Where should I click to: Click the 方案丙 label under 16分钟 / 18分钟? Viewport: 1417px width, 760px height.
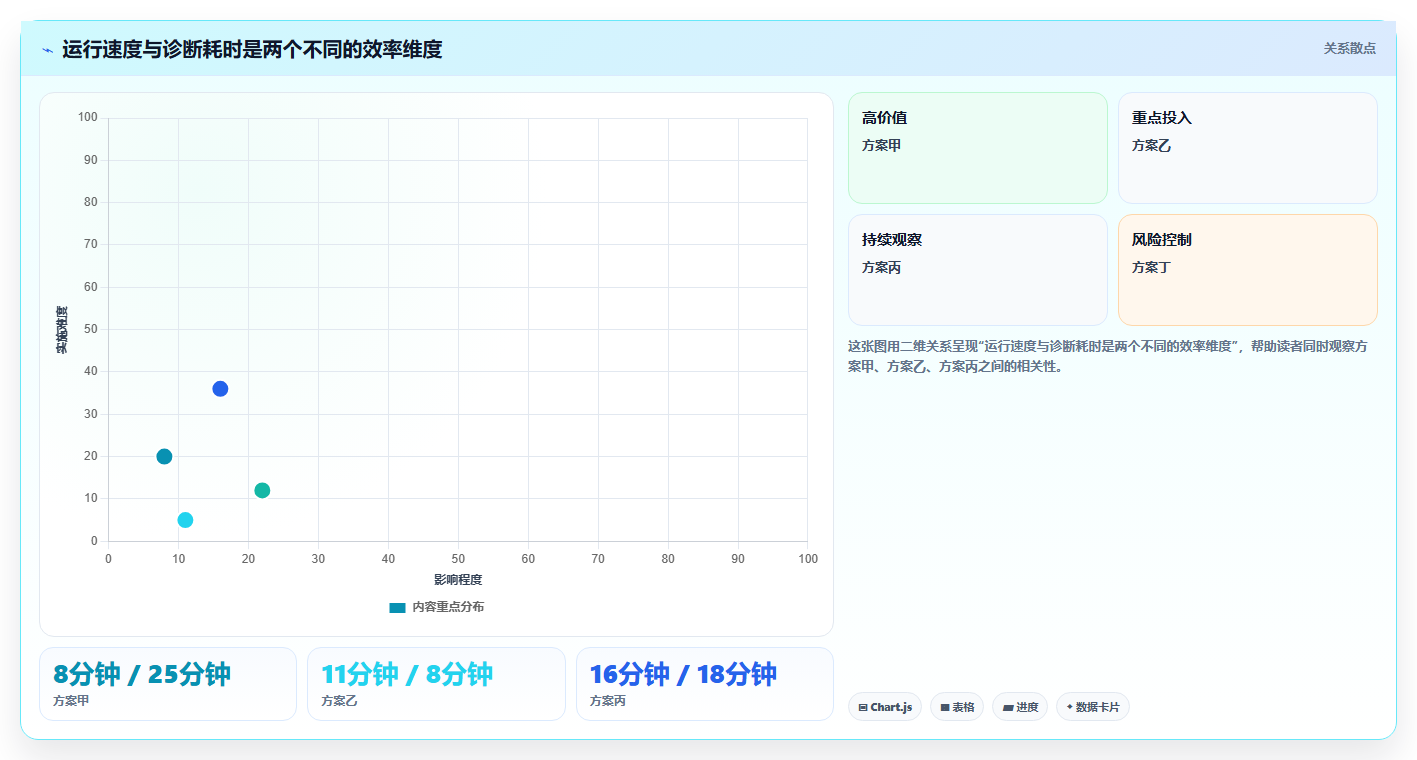[x=608, y=701]
